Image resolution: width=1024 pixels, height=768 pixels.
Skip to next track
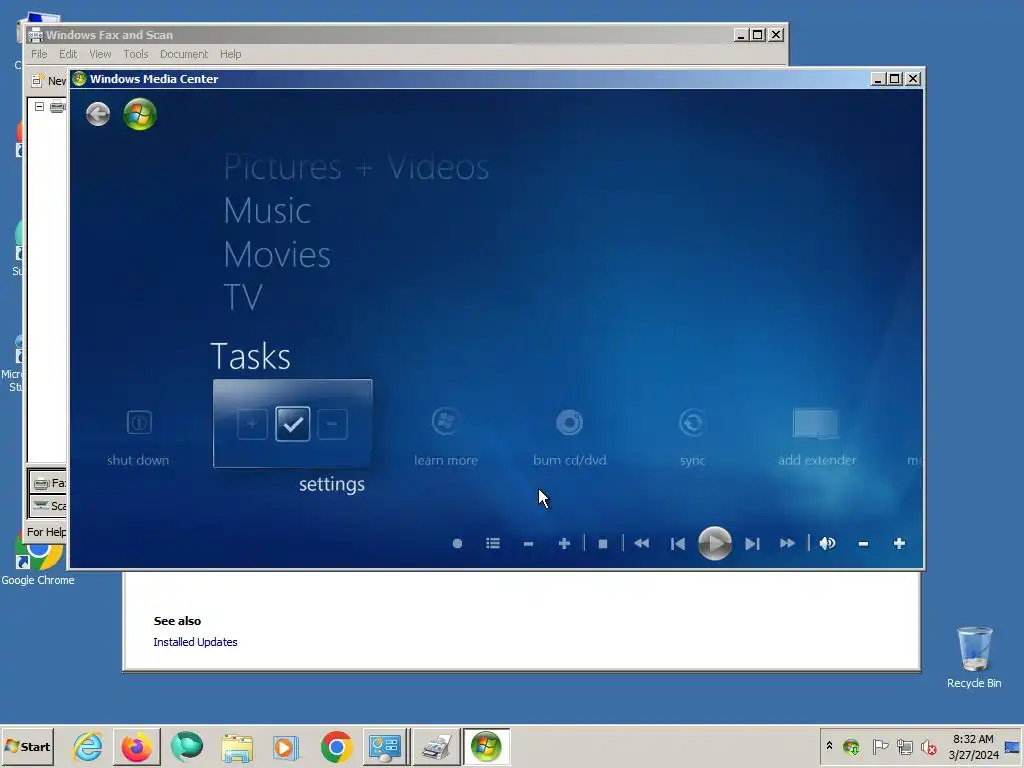(x=752, y=543)
